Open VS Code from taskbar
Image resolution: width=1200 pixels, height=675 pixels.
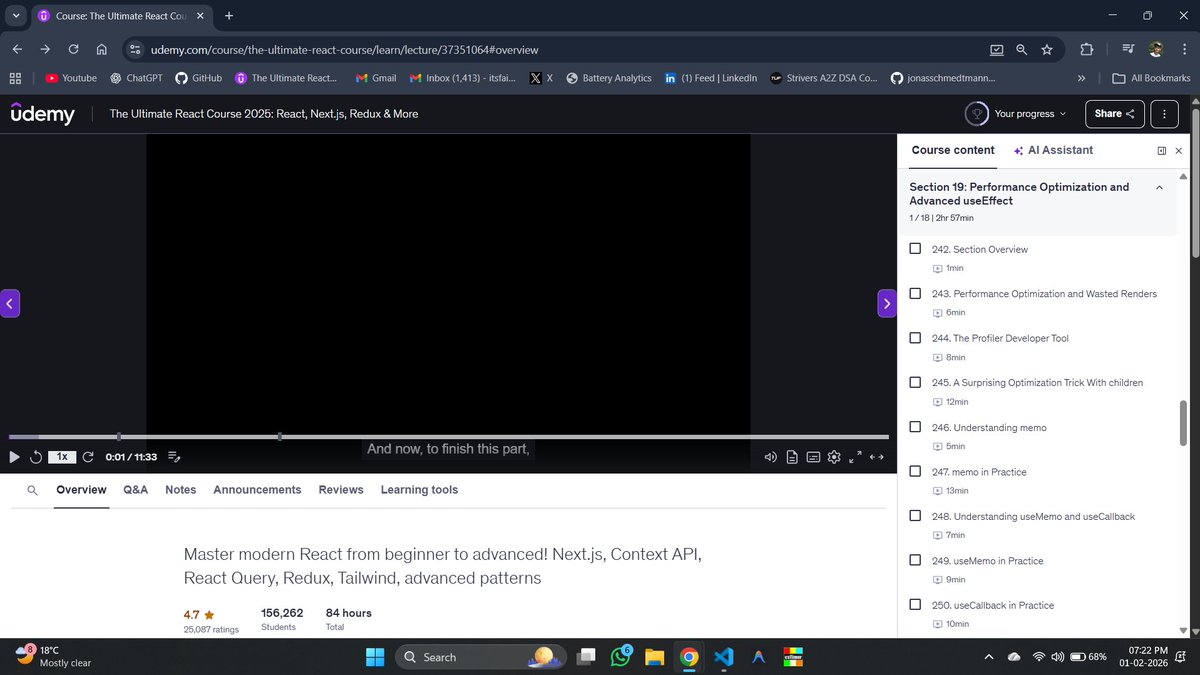pos(724,657)
